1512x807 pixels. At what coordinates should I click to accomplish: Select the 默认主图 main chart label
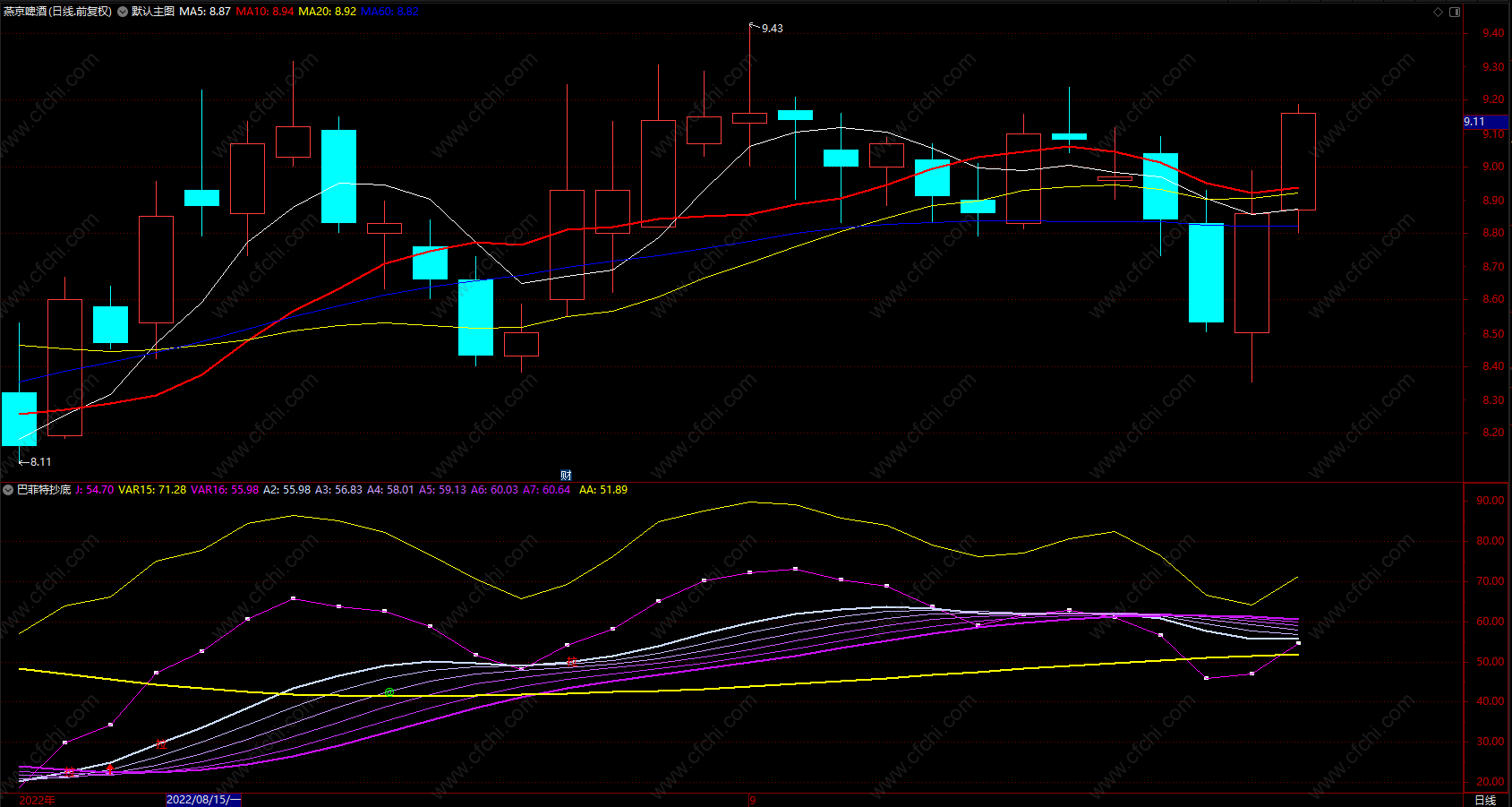coord(153,12)
